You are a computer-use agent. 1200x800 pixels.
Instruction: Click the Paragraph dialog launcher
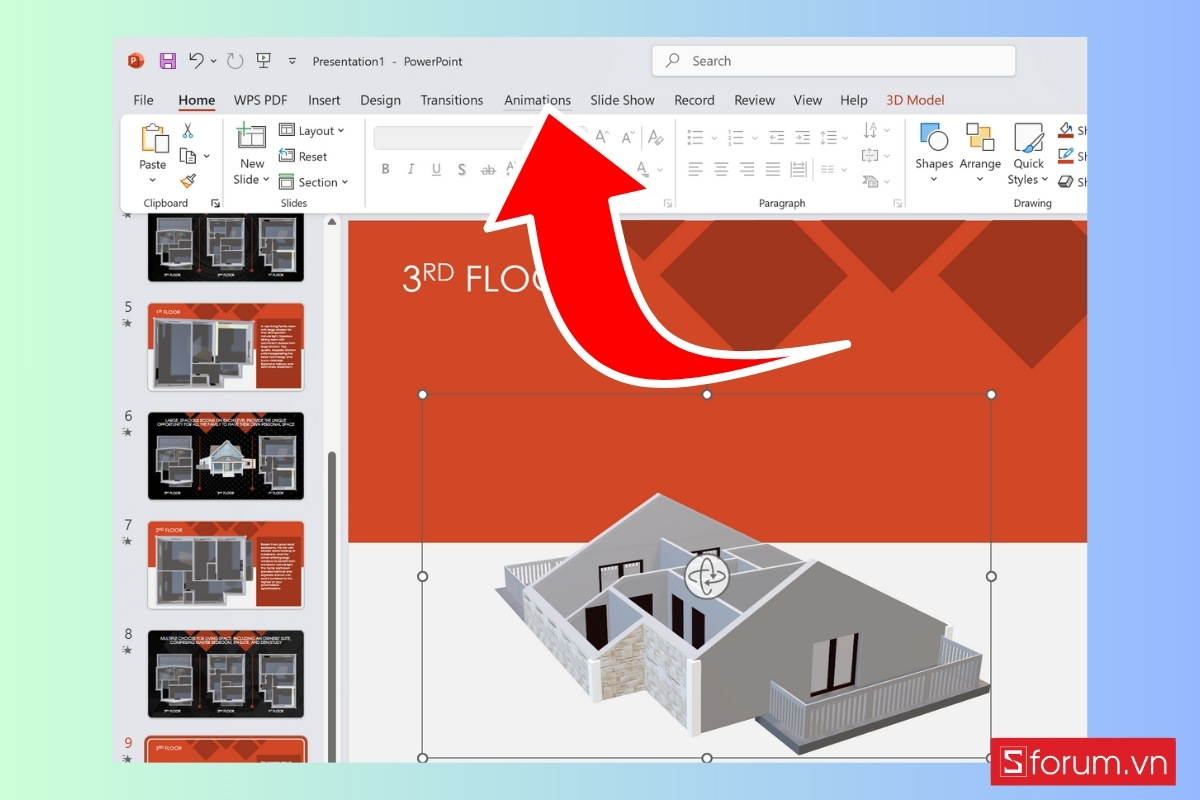pyautogui.click(x=895, y=203)
